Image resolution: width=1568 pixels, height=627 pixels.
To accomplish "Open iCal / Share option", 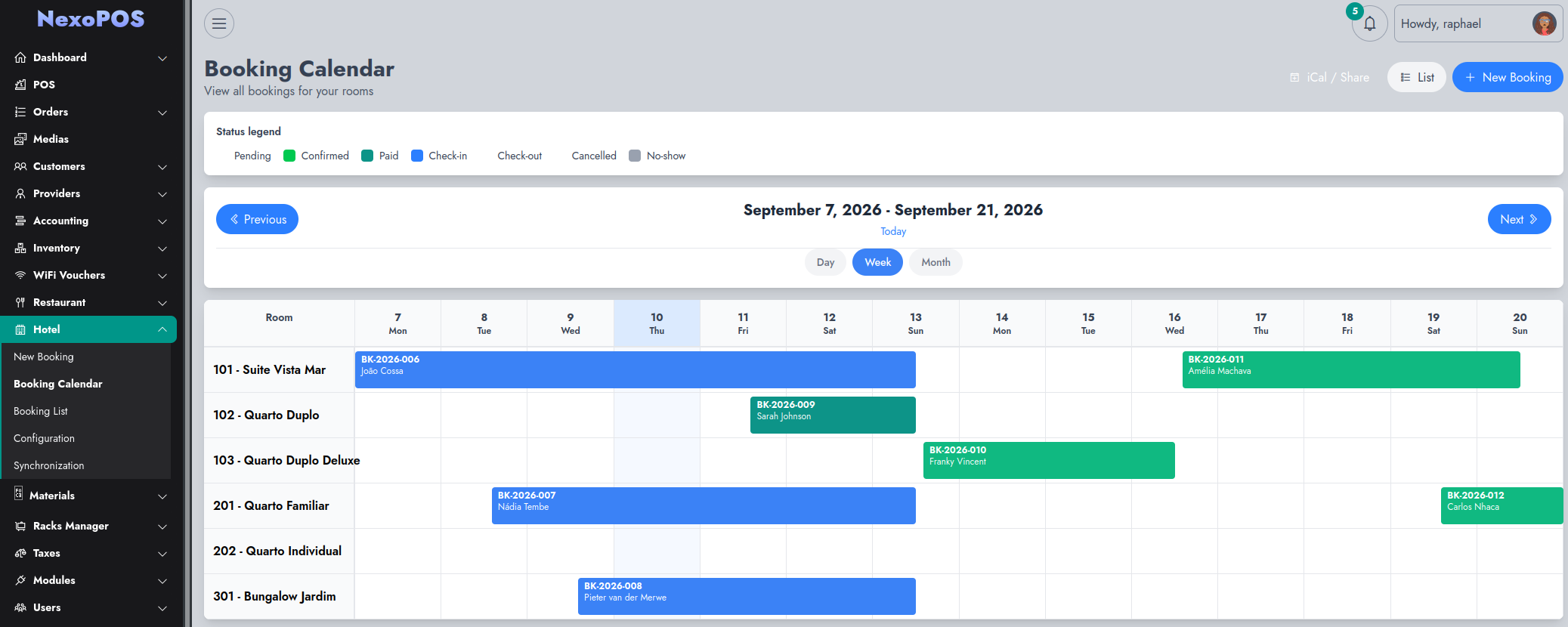I will coord(1329,77).
